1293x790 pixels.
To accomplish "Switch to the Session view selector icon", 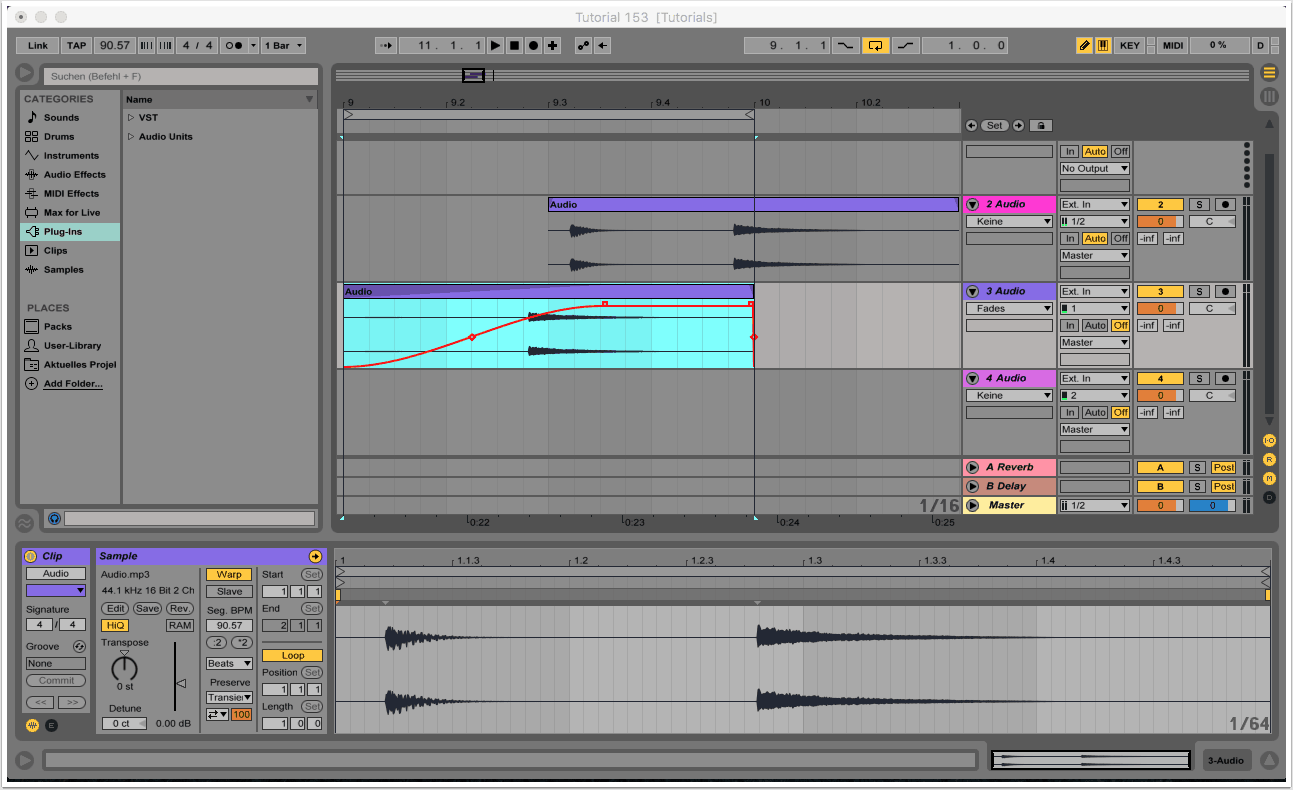I will click(1269, 97).
